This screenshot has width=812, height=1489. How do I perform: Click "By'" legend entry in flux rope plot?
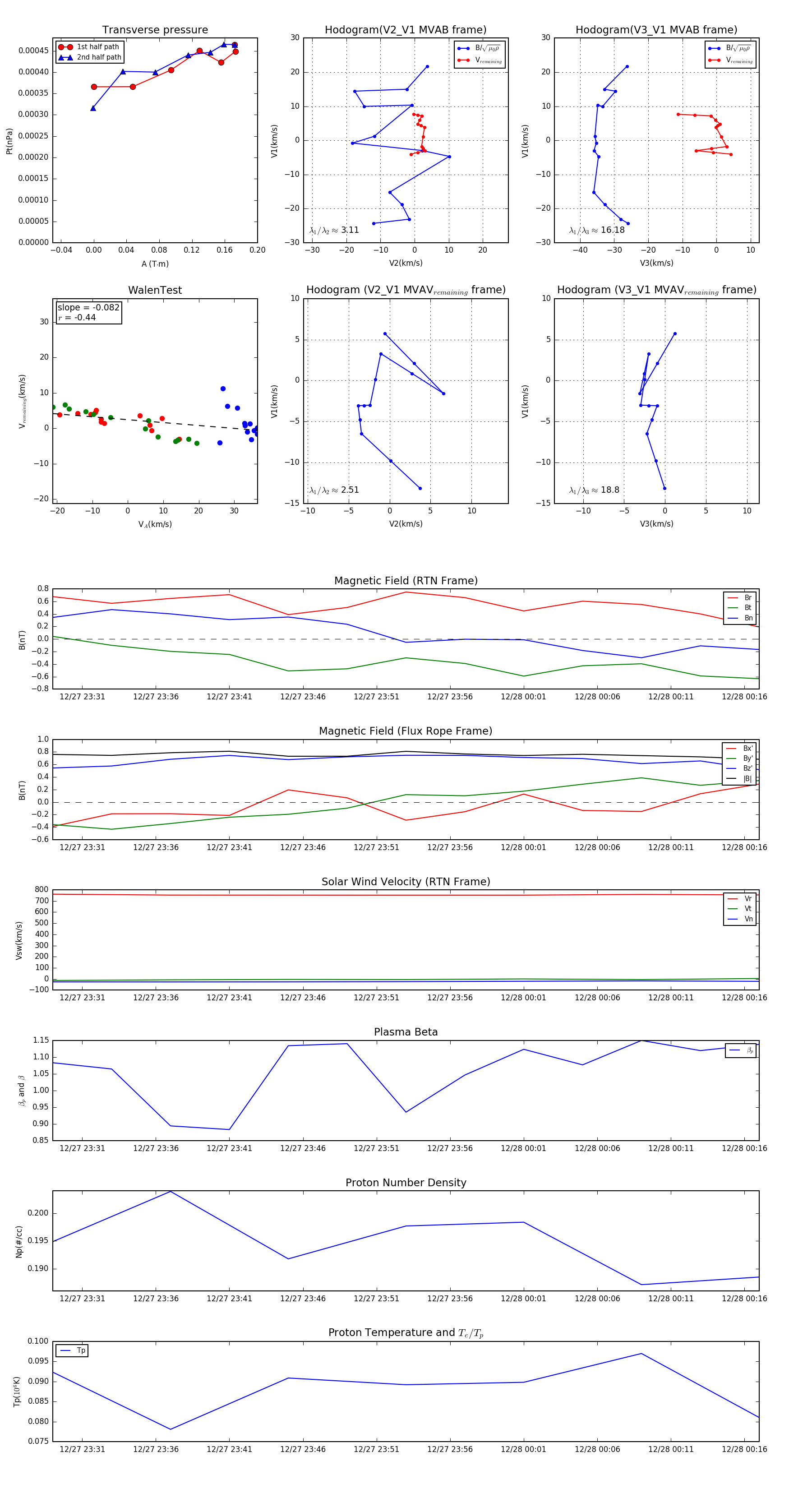tap(740, 758)
